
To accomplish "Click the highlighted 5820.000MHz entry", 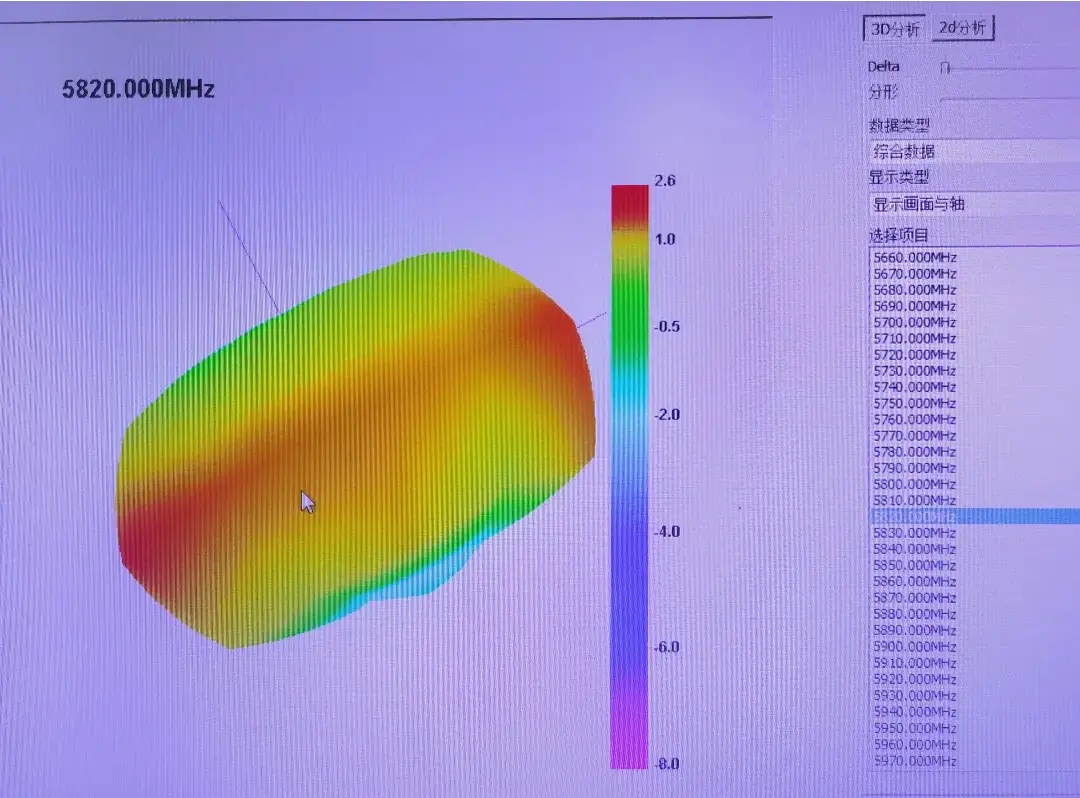I will (975, 516).
